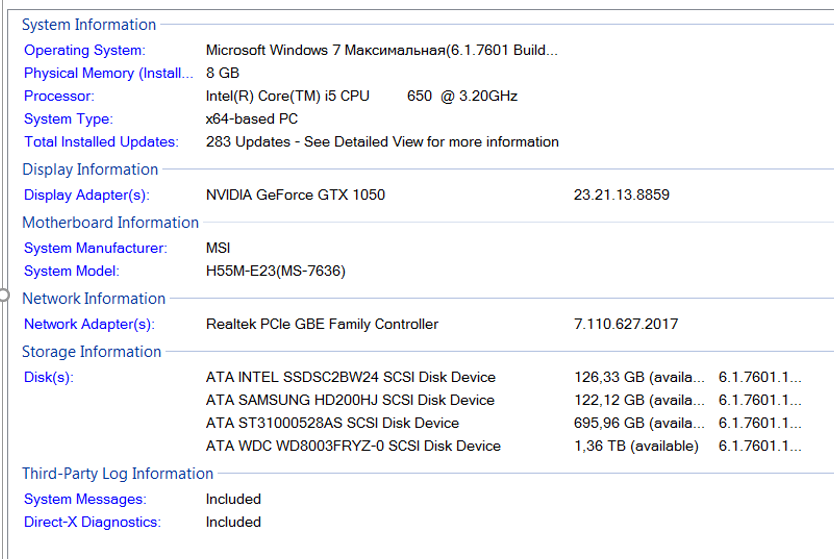Click the NVIDIA GeForce GTX 1050 entry
Screen dimensions: 834x559
295,195
